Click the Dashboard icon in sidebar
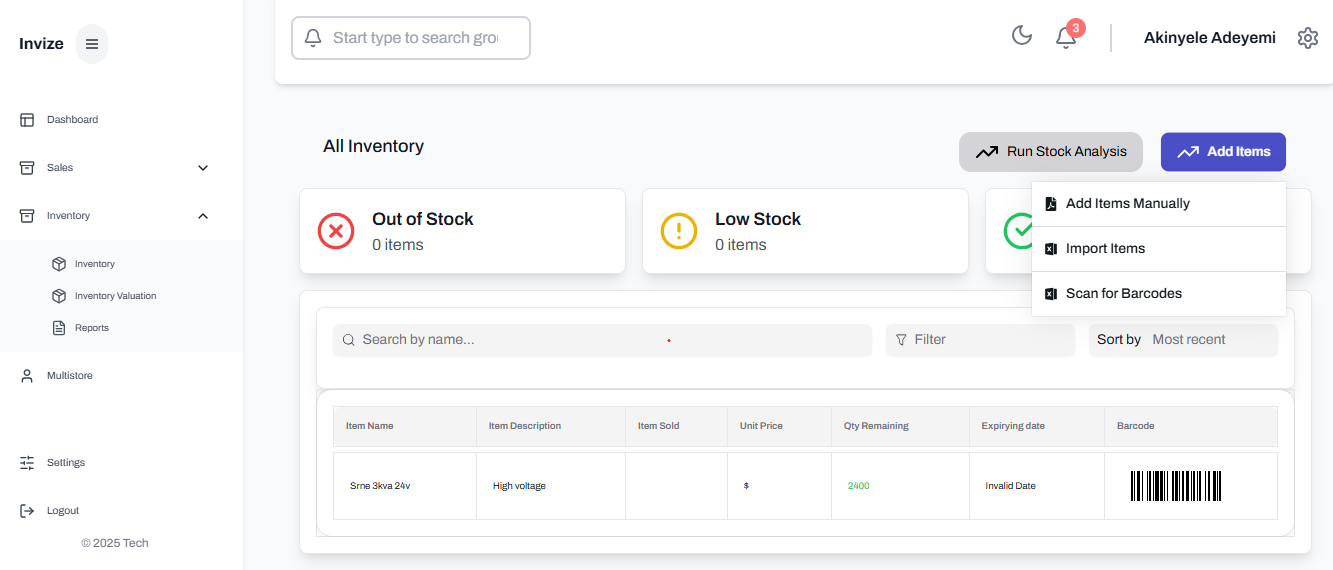The width and height of the screenshot is (1333, 570). (27, 120)
